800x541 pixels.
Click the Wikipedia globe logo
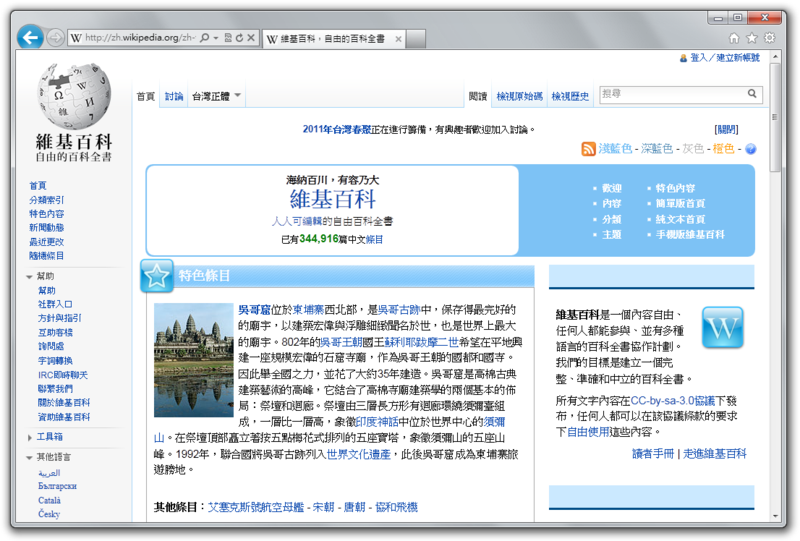[74, 96]
